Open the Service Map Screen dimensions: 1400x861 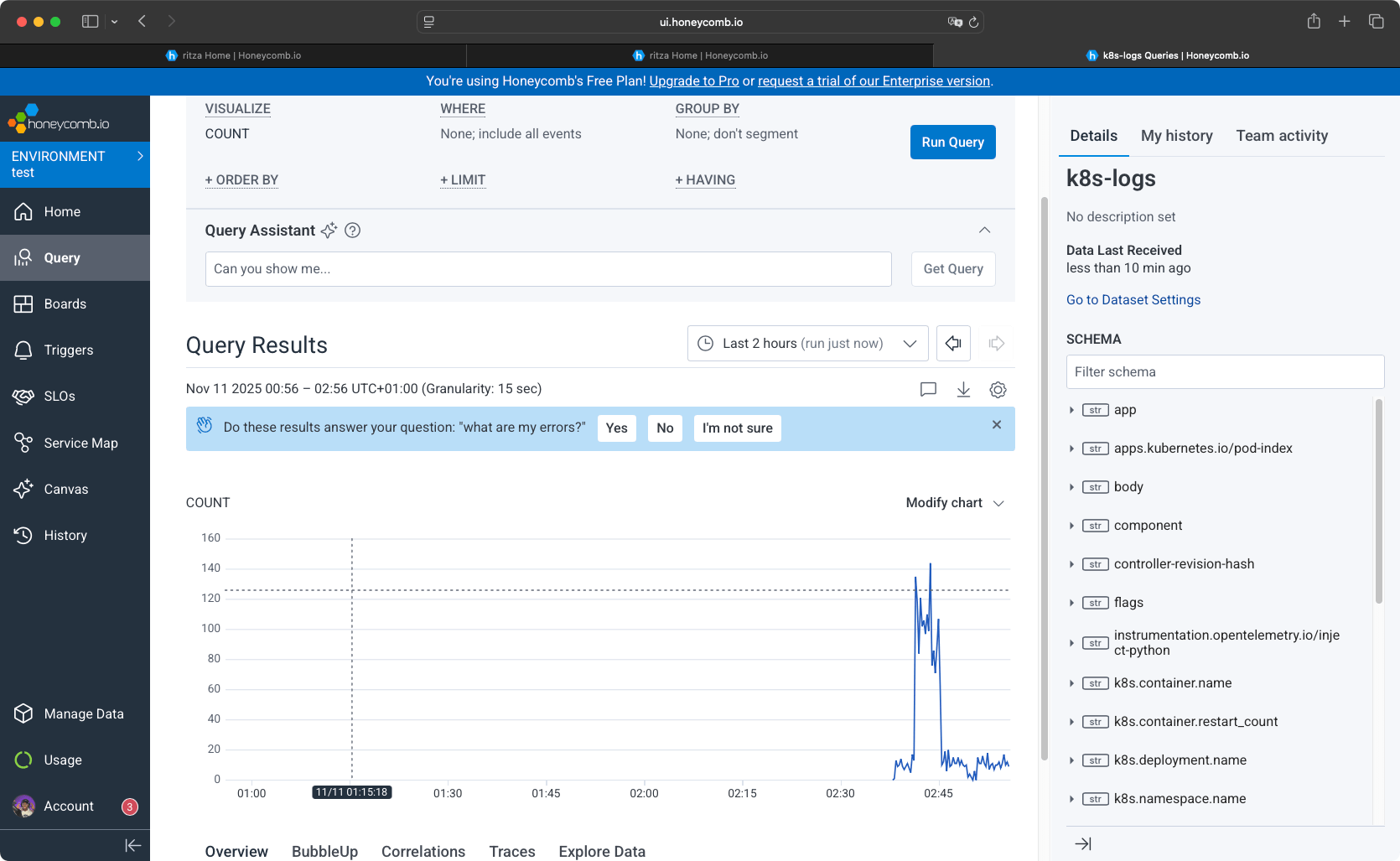[80, 443]
